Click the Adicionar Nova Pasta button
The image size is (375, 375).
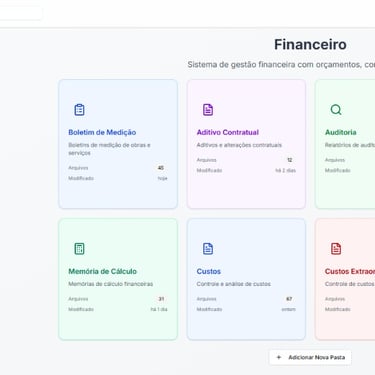tap(310, 357)
